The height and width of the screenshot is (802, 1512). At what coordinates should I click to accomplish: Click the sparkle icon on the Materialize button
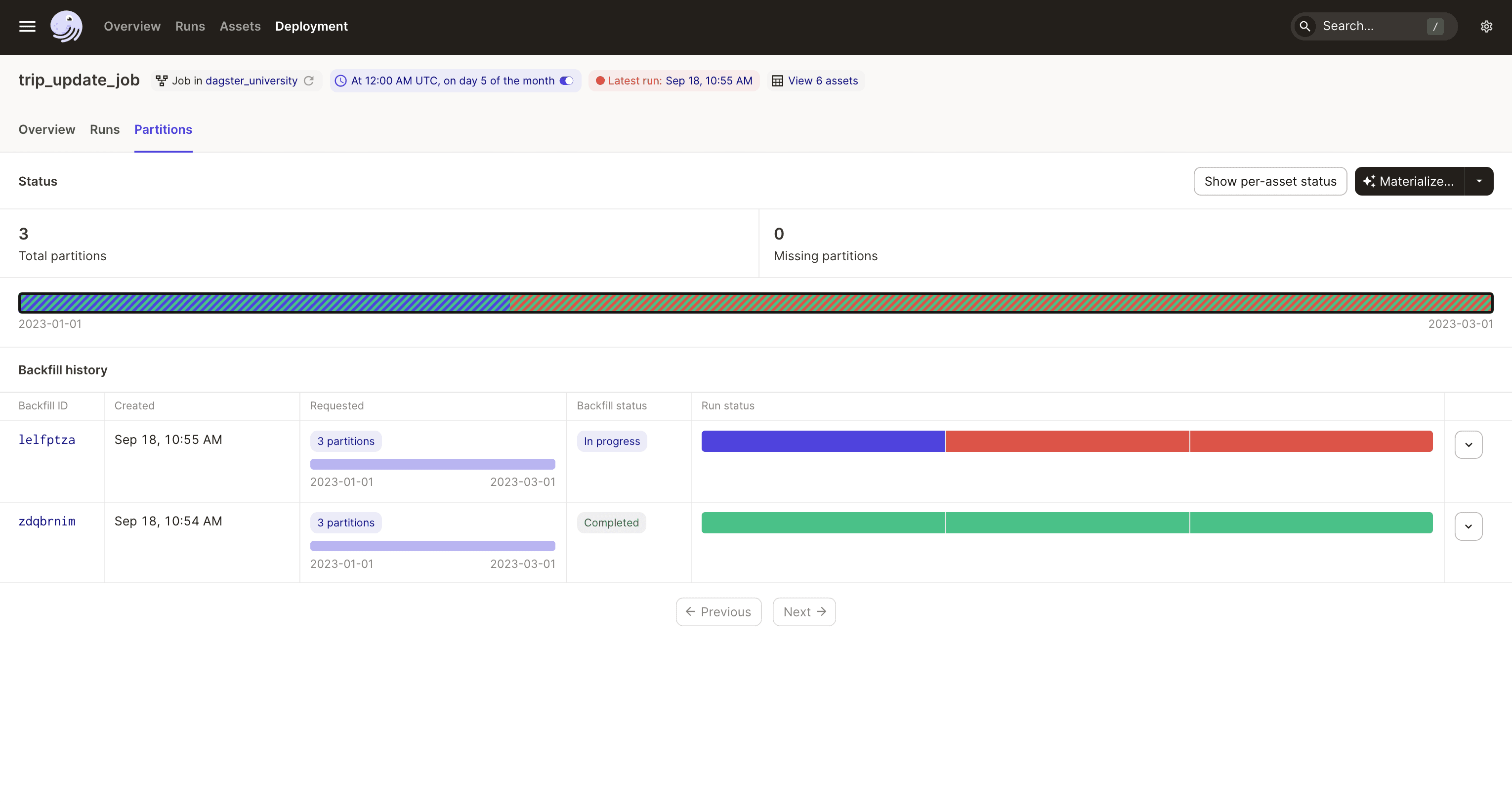1371,181
